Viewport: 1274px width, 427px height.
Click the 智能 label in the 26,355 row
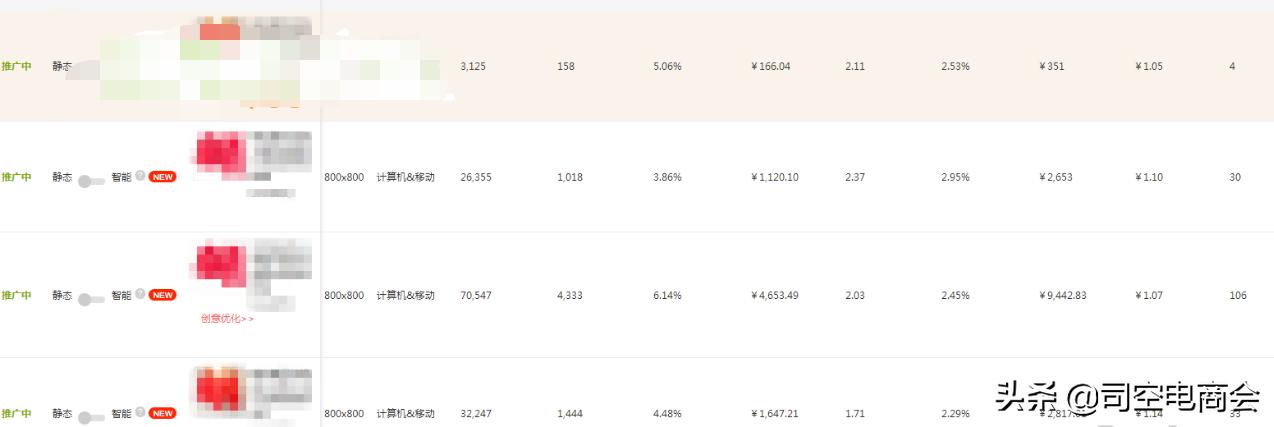(x=121, y=177)
